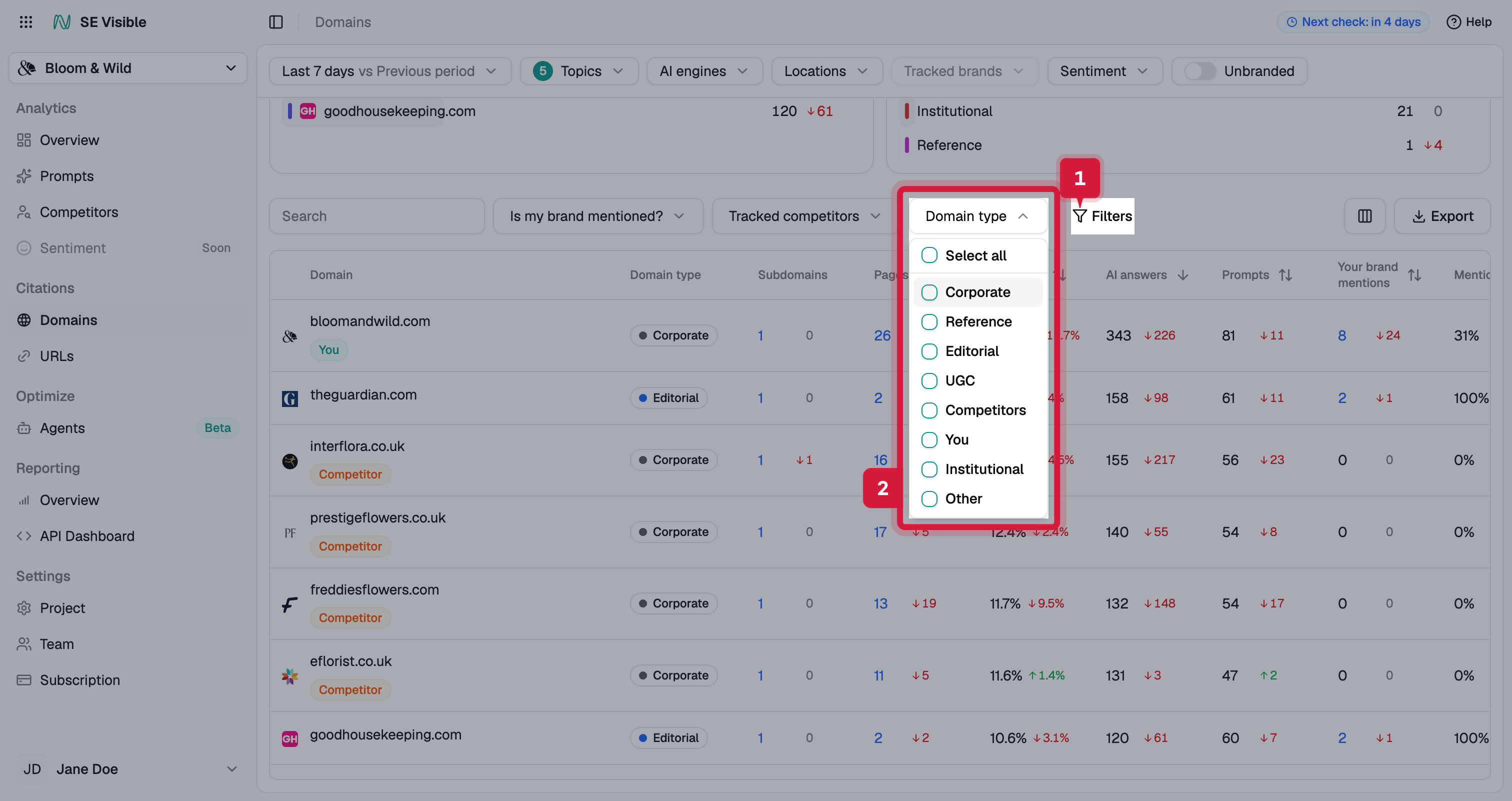Open Competitors in the sidebar
This screenshot has width=1512, height=801.
[78, 212]
